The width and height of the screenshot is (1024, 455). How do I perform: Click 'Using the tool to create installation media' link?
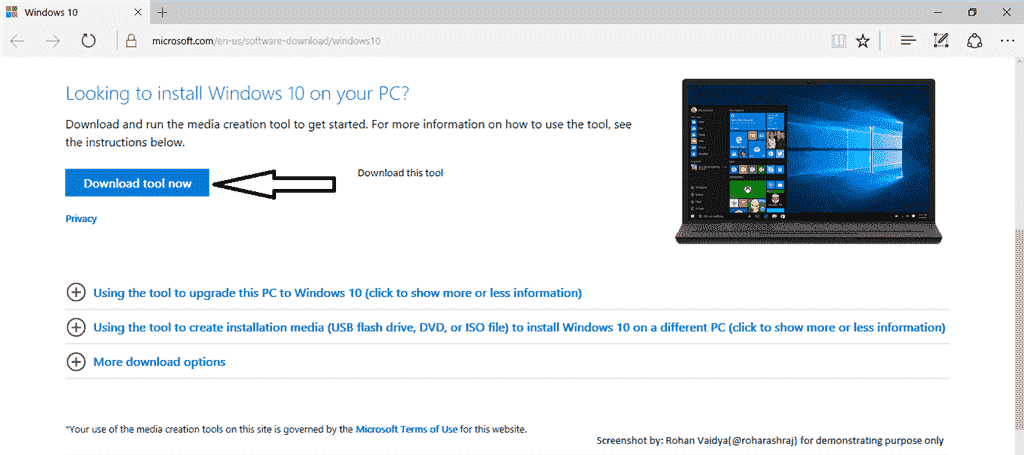519,327
